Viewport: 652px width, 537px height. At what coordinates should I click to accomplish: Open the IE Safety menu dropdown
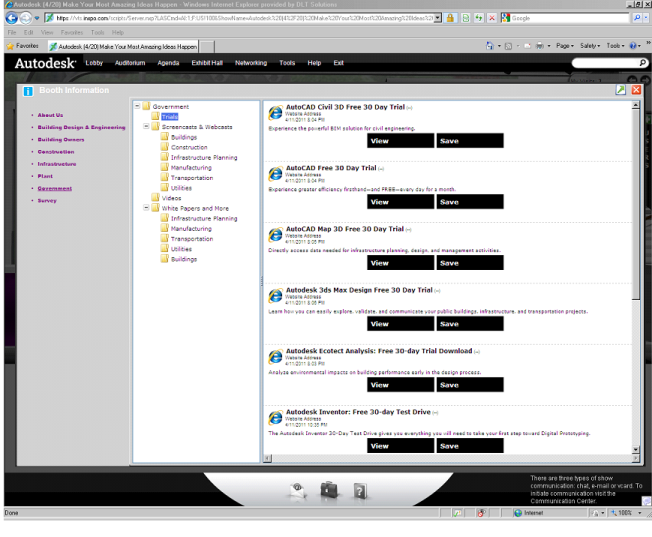590,46
